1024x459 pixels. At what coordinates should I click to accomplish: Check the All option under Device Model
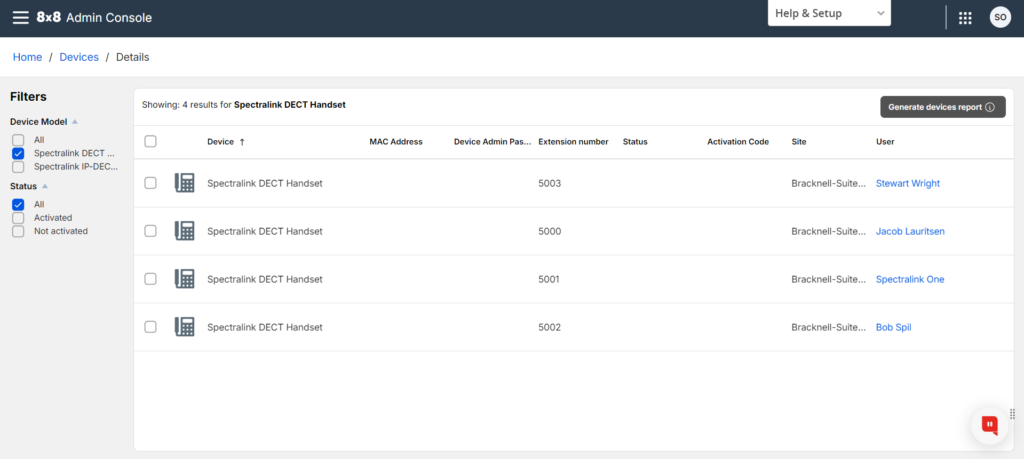(x=18, y=140)
